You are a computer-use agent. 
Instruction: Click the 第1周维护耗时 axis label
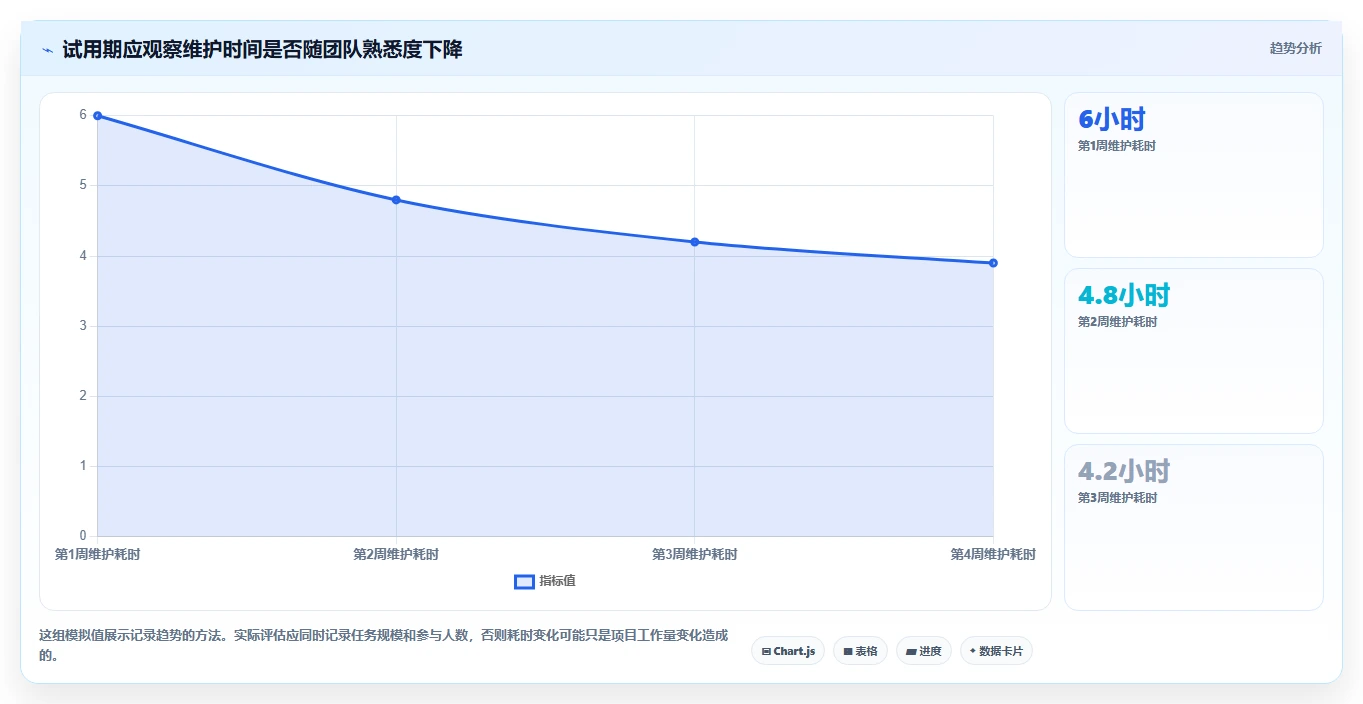point(97,554)
